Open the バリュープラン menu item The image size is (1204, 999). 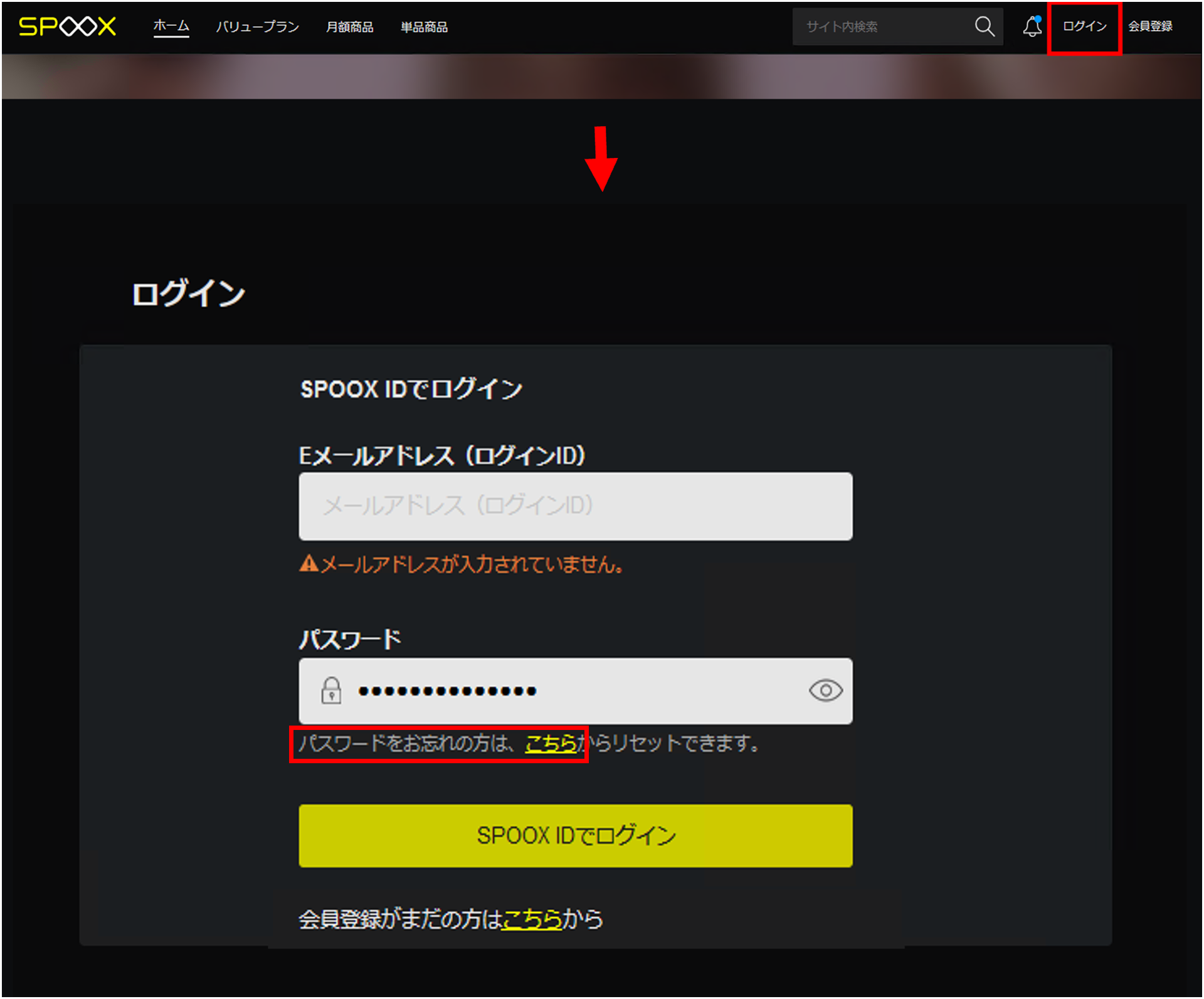[x=258, y=27]
